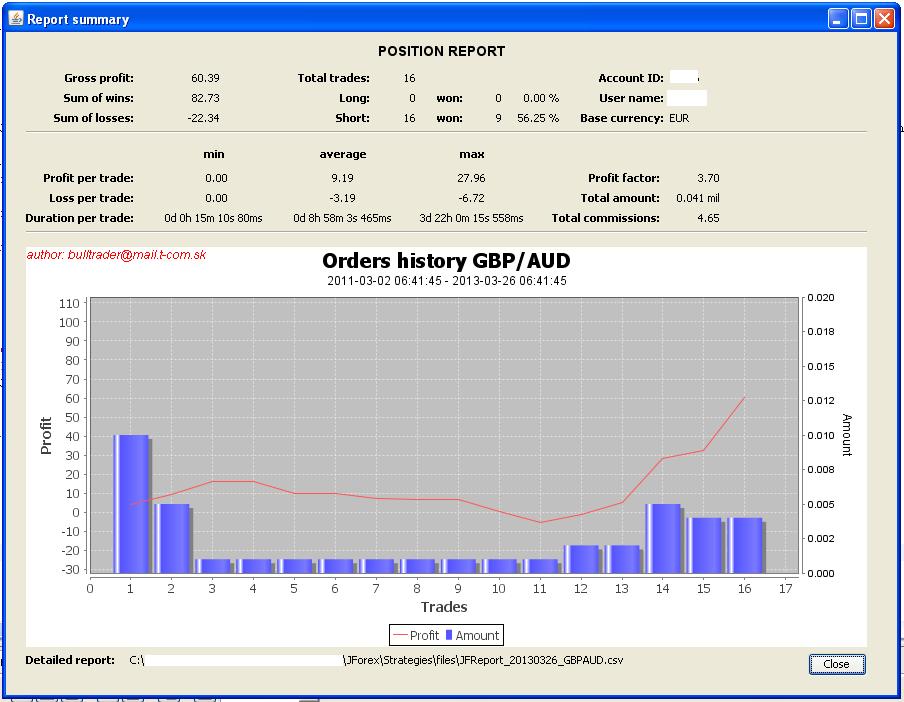Viewport: 904px width, 702px height.
Task: Click the User name label
Action: [631, 98]
